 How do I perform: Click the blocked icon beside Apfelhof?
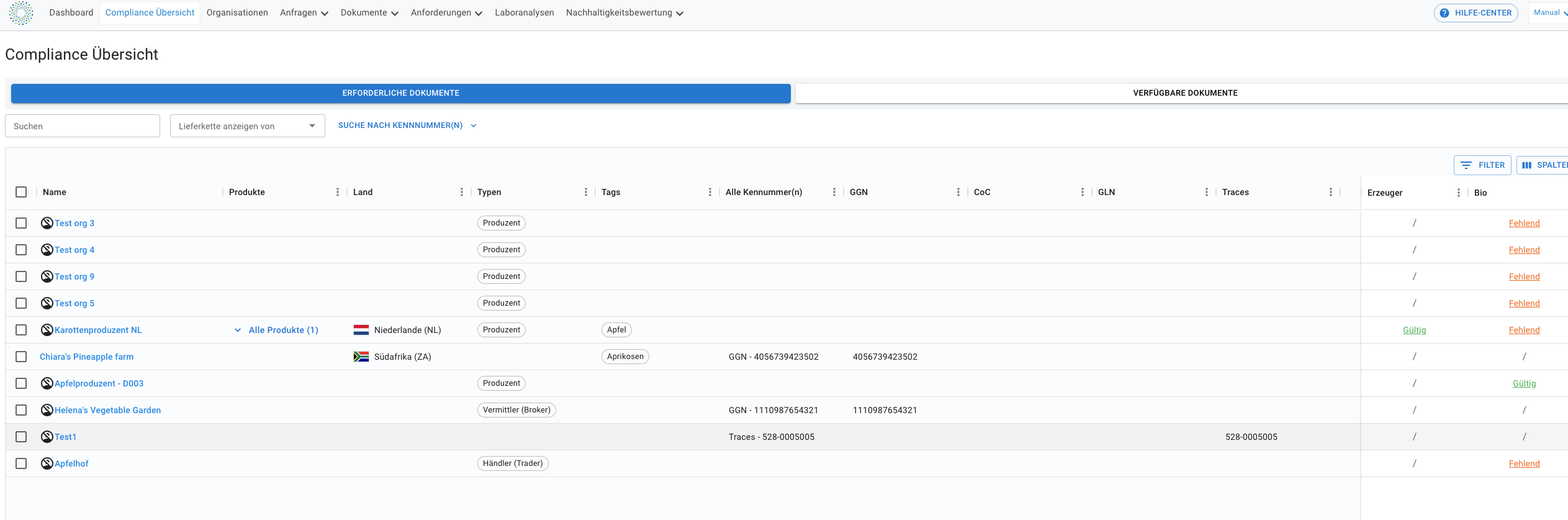[x=47, y=463]
